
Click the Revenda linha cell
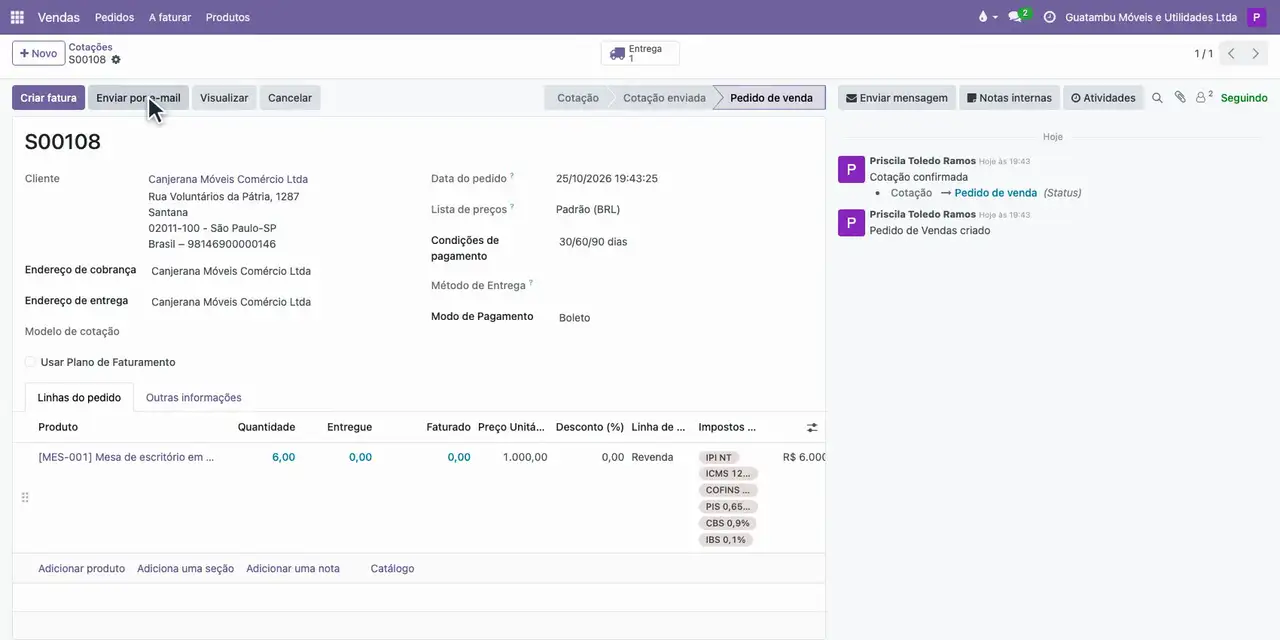coord(652,457)
